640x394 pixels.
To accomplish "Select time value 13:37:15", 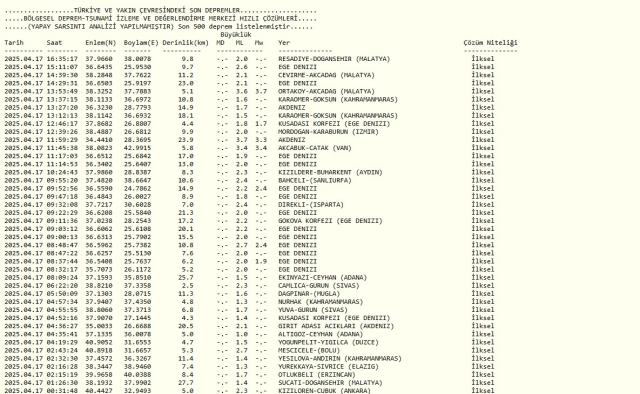I will [62, 99].
